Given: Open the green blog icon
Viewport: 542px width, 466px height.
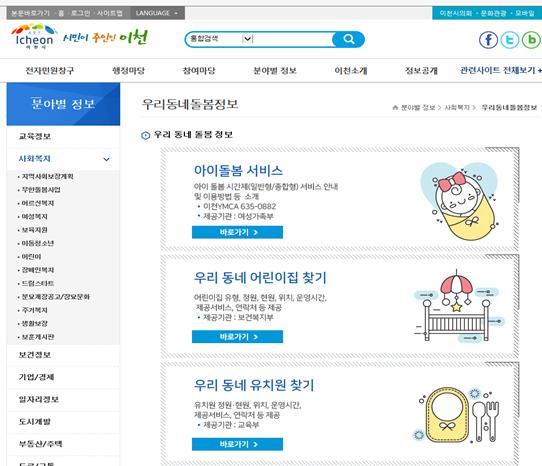Looking at the screenshot, I should (531, 40).
